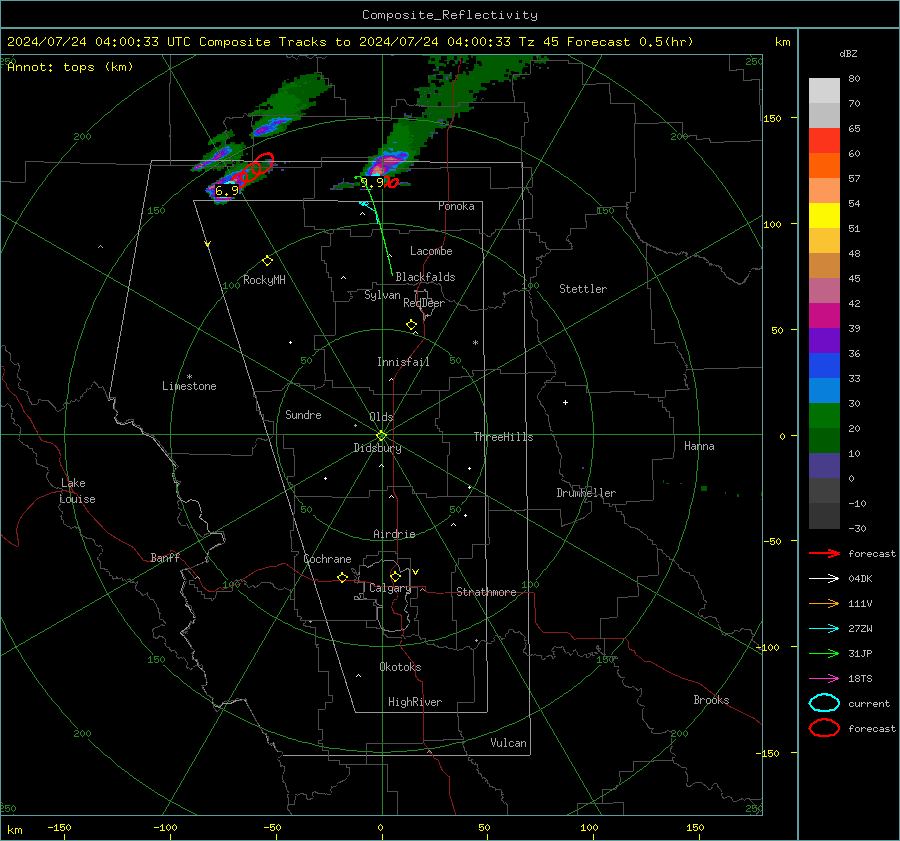Select the orange 111V arrow legend icon
Screen dimensions: 900x841
[824, 603]
